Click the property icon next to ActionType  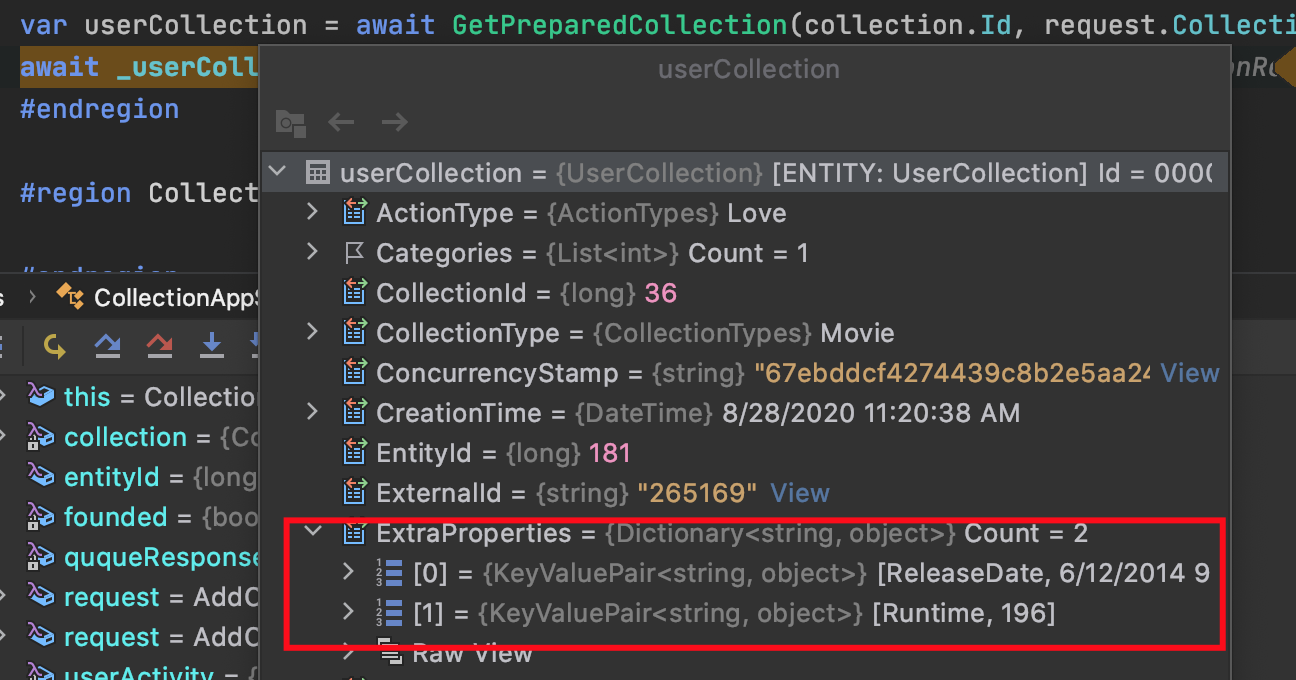[x=353, y=212]
